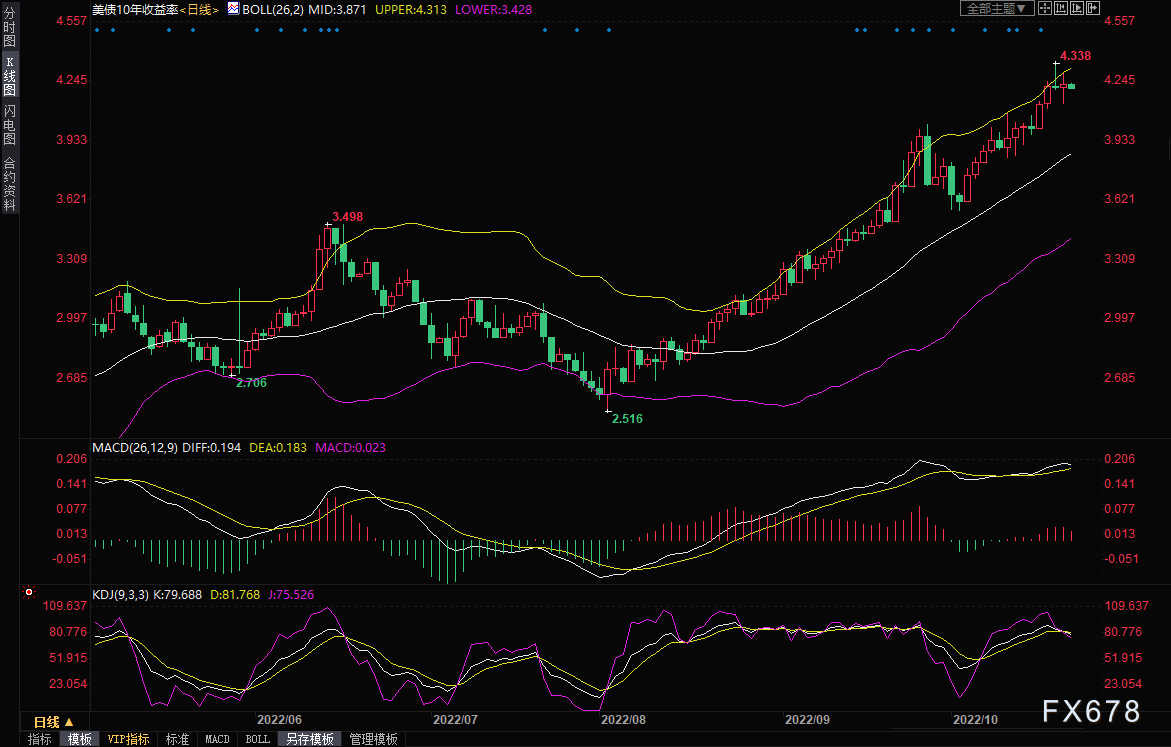
Task: Click the VIP指标 button
Action: pos(128,739)
